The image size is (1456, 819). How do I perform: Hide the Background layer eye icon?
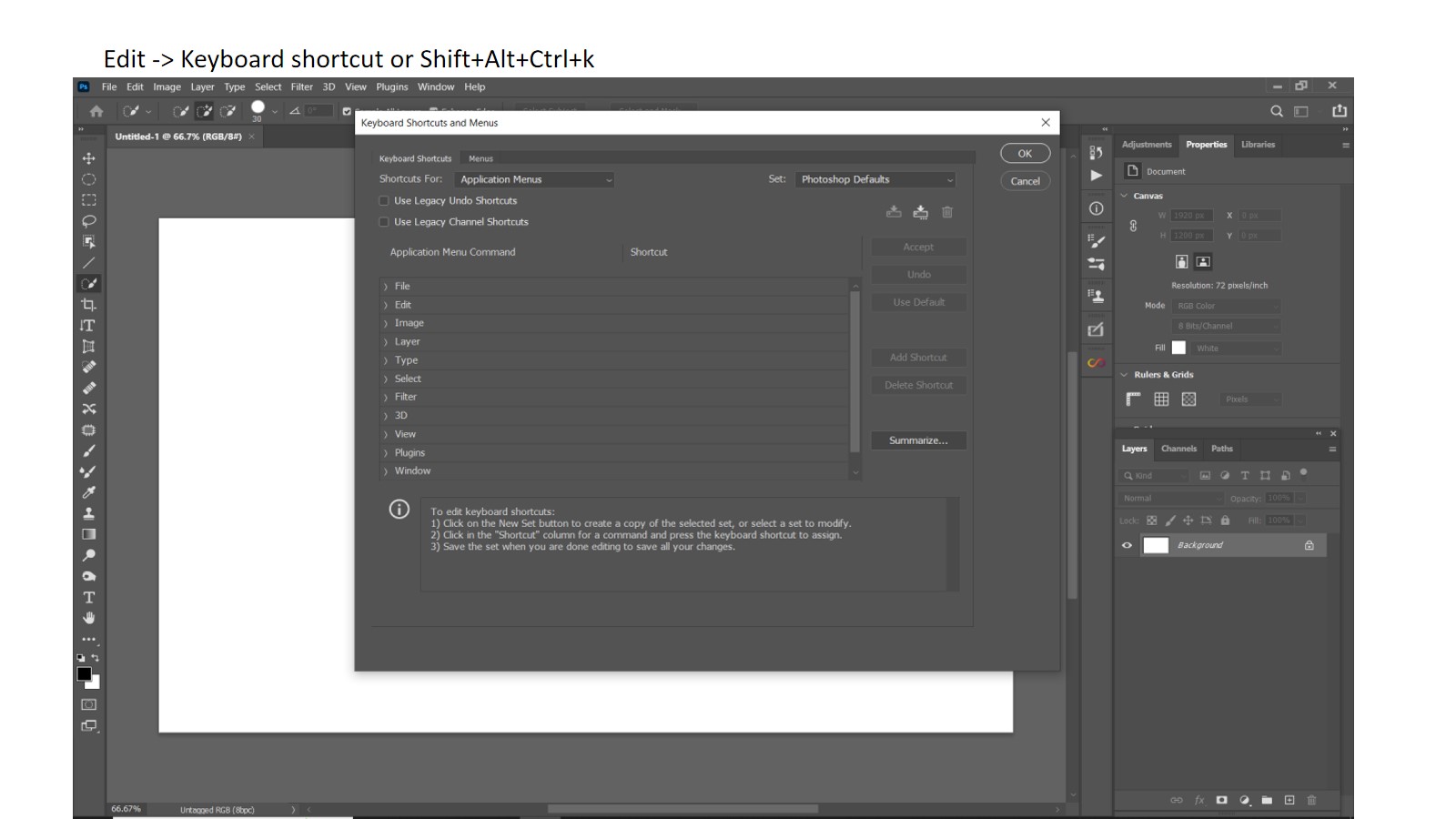pyautogui.click(x=1127, y=545)
